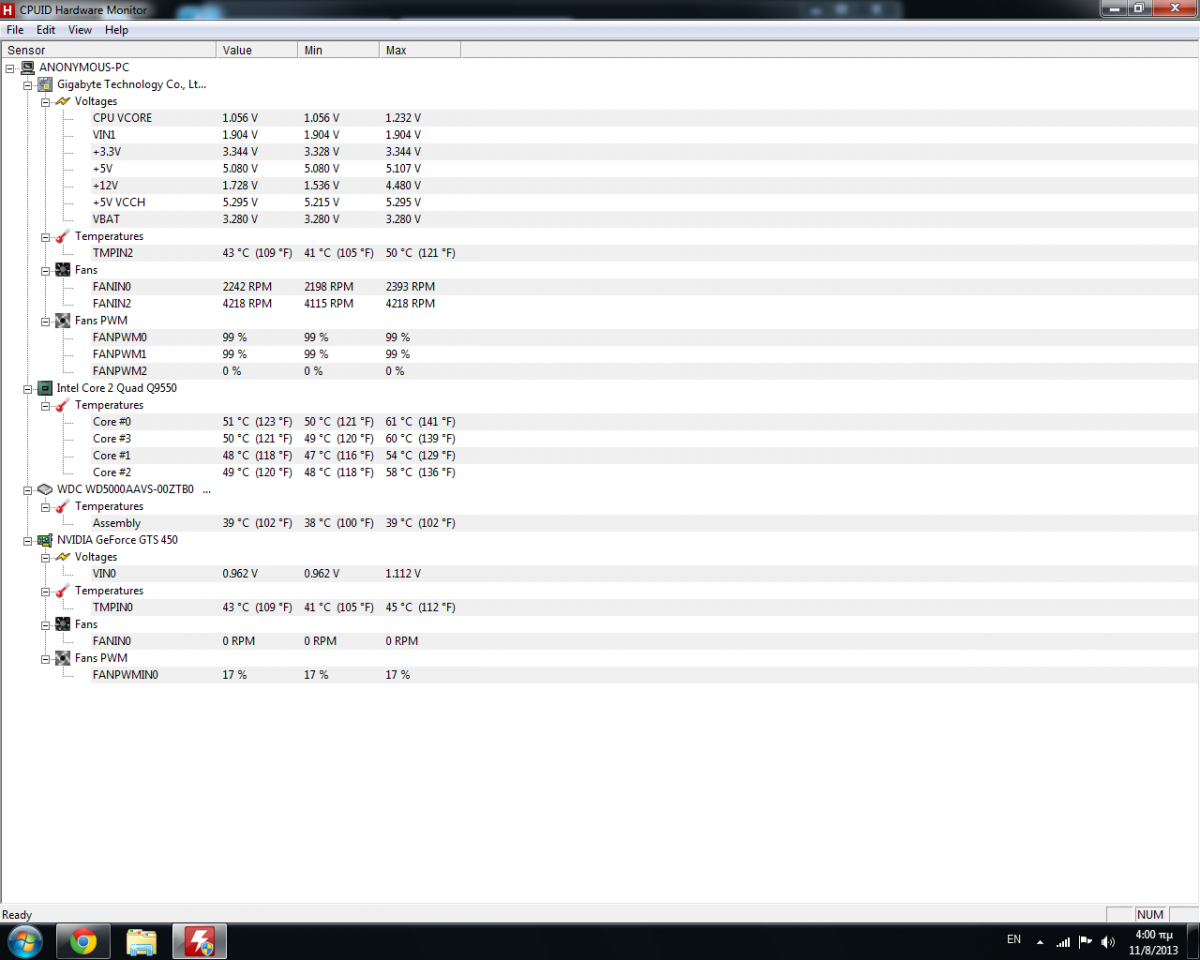
Task: Click the HWMonitor title bar app icon
Action: tap(9, 9)
